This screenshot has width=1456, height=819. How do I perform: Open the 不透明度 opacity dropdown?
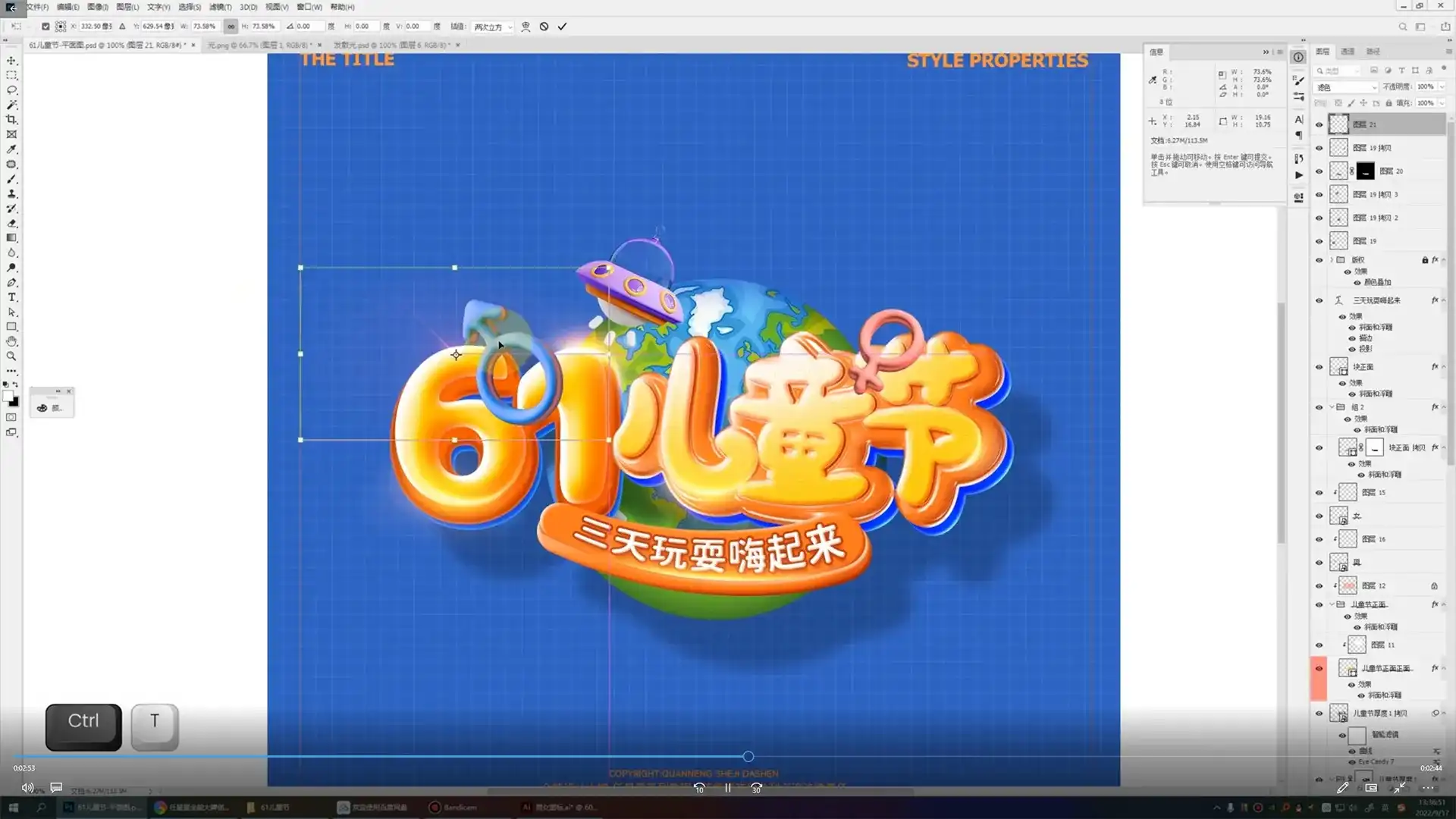point(1441,86)
